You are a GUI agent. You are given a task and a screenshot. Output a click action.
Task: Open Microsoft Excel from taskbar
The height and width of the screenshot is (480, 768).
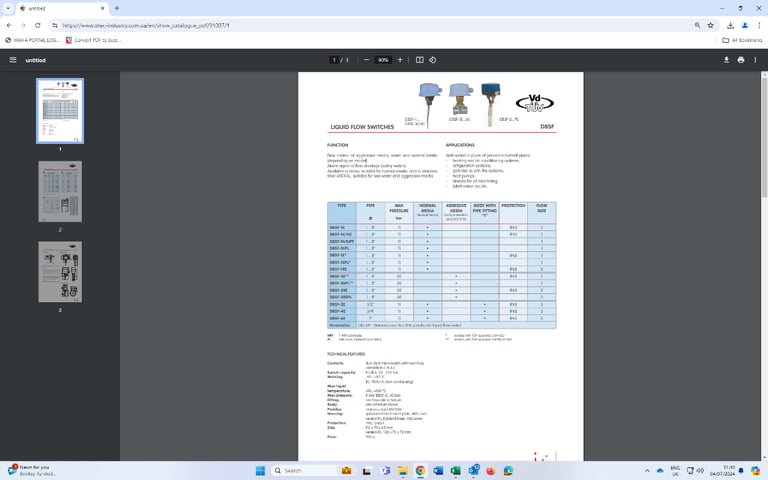(456, 470)
